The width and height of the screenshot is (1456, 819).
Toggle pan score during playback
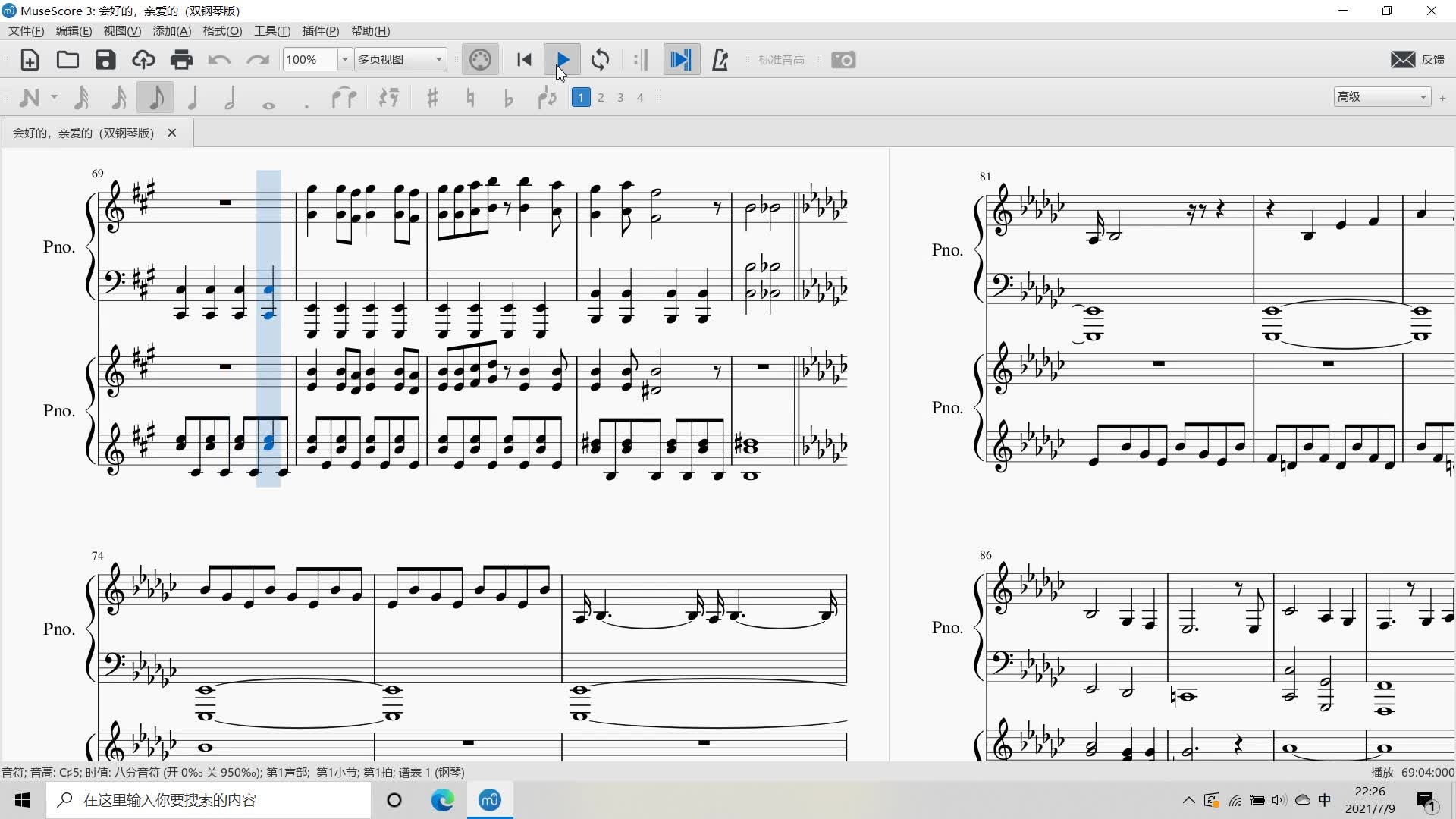coord(681,60)
